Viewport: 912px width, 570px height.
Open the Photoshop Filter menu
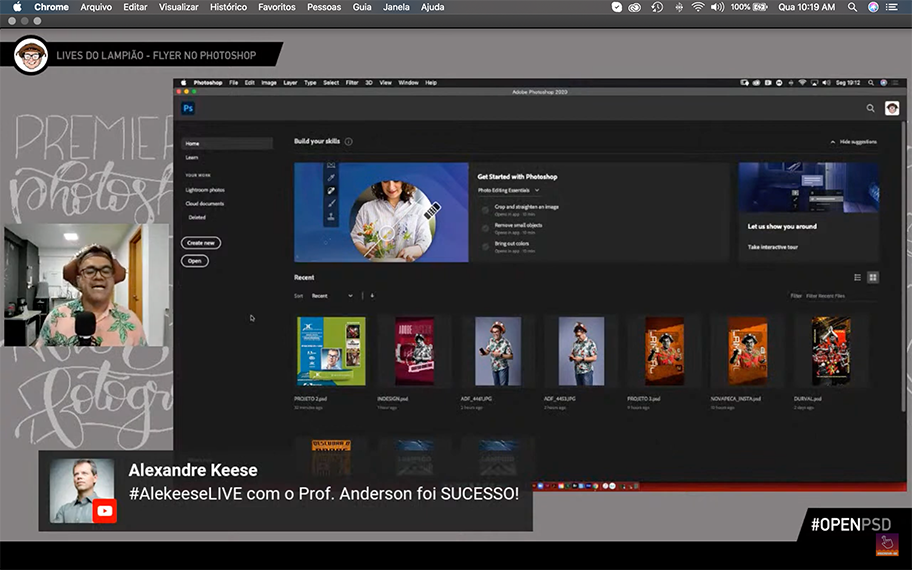click(x=352, y=83)
